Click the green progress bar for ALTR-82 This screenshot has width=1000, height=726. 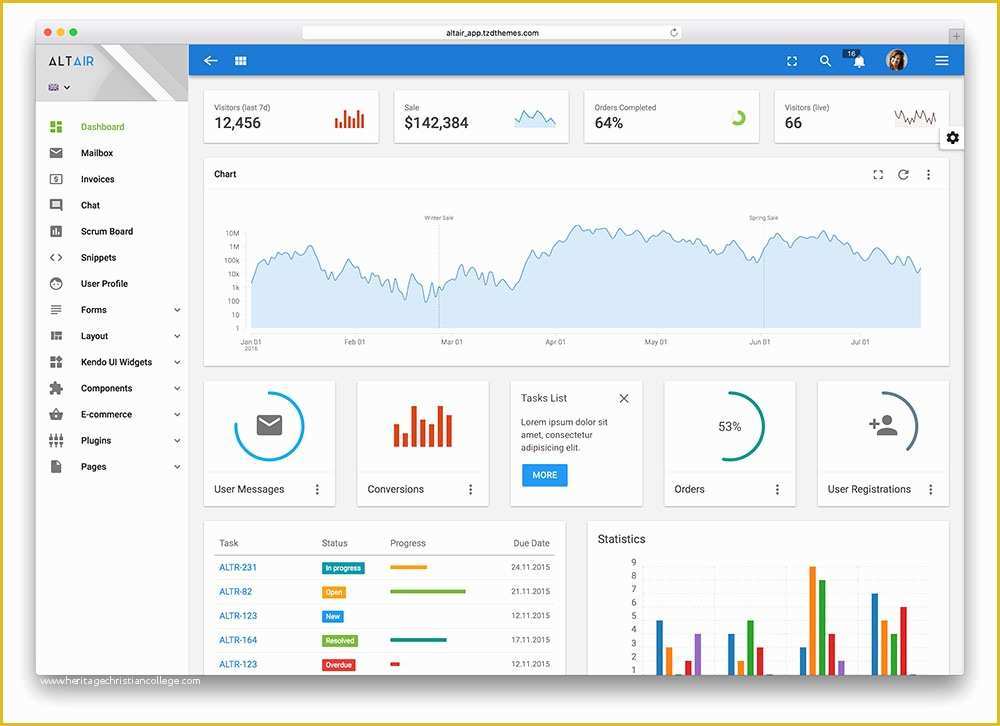click(428, 591)
